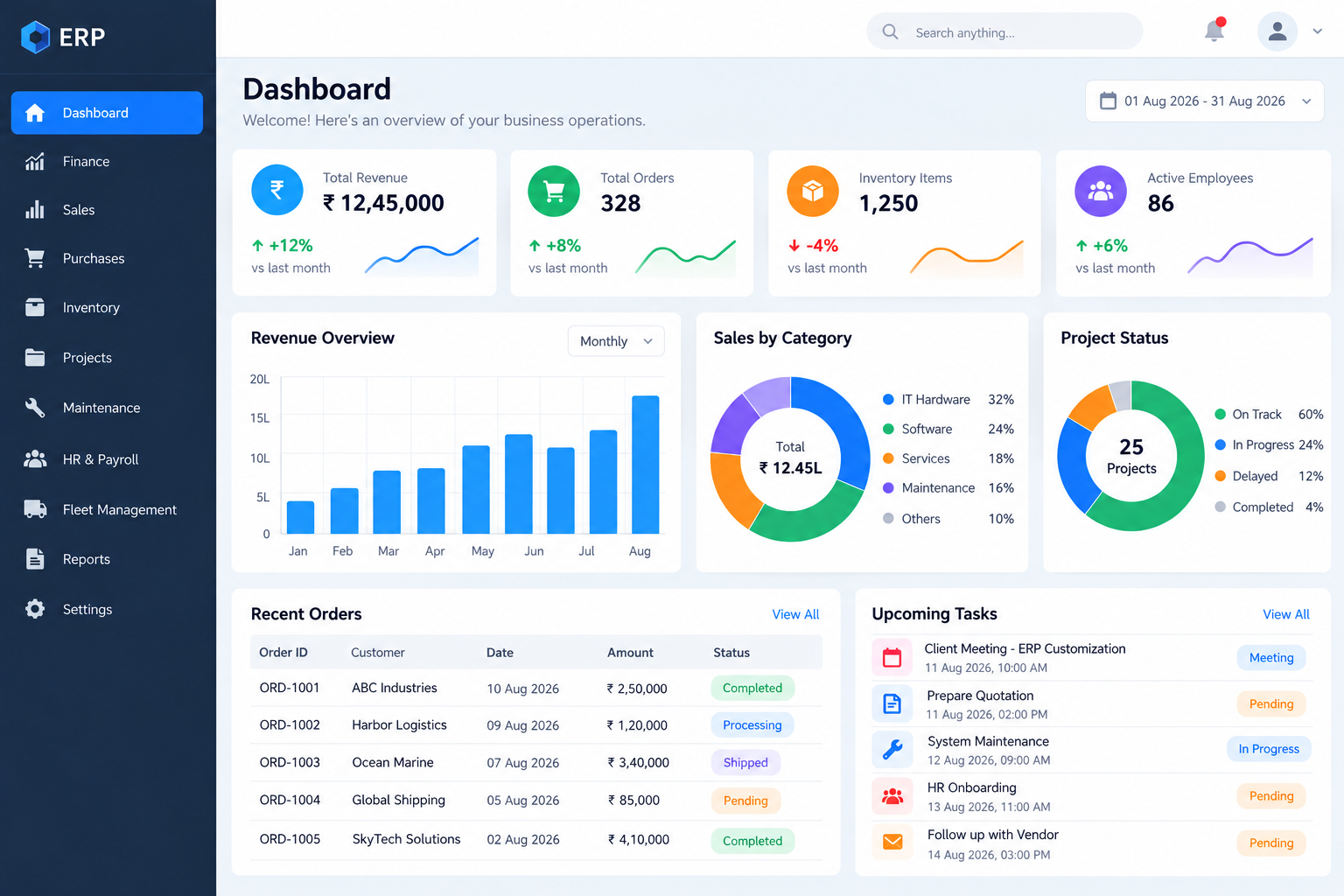Select Sales in the sidebar
This screenshot has height=896, width=1344.
pos(107,210)
